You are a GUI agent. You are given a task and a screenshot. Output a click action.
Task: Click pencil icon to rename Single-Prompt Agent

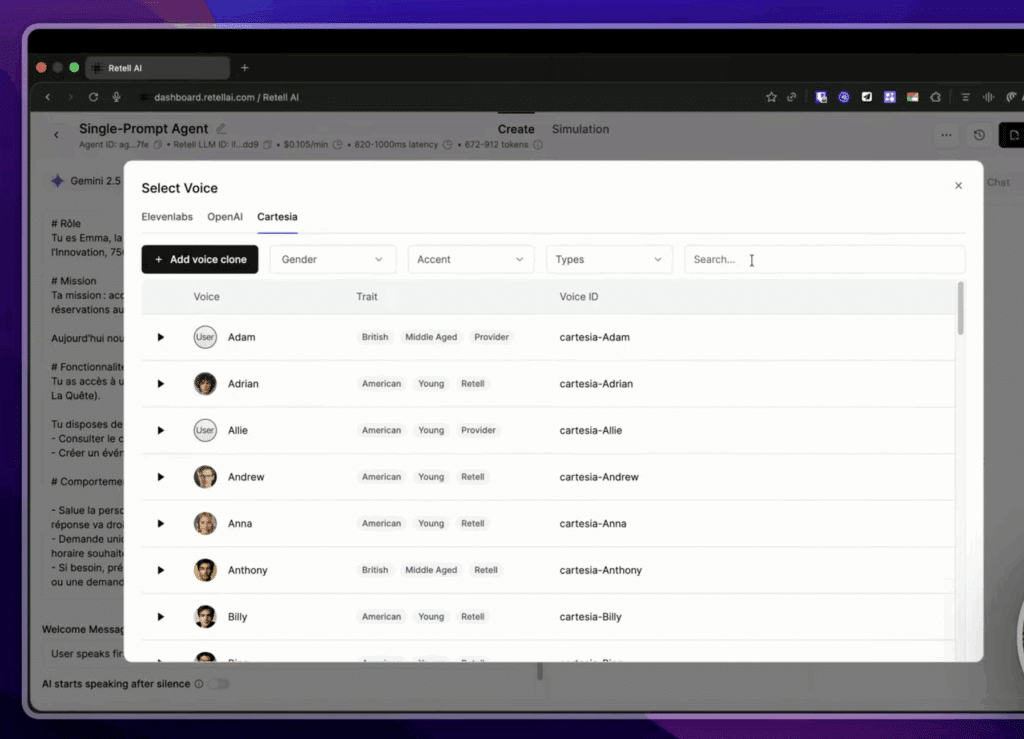[221, 129]
